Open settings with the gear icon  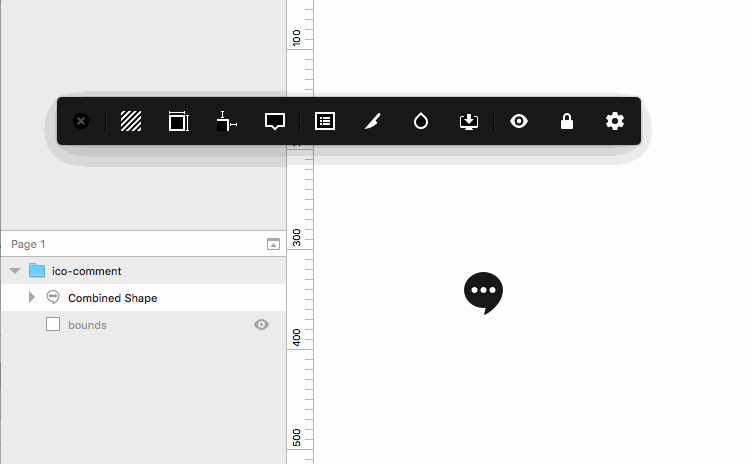pos(615,121)
